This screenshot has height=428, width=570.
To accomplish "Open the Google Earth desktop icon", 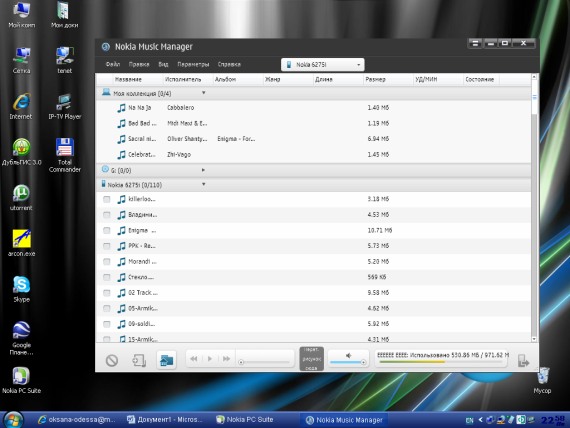I will pyautogui.click(x=21, y=338).
